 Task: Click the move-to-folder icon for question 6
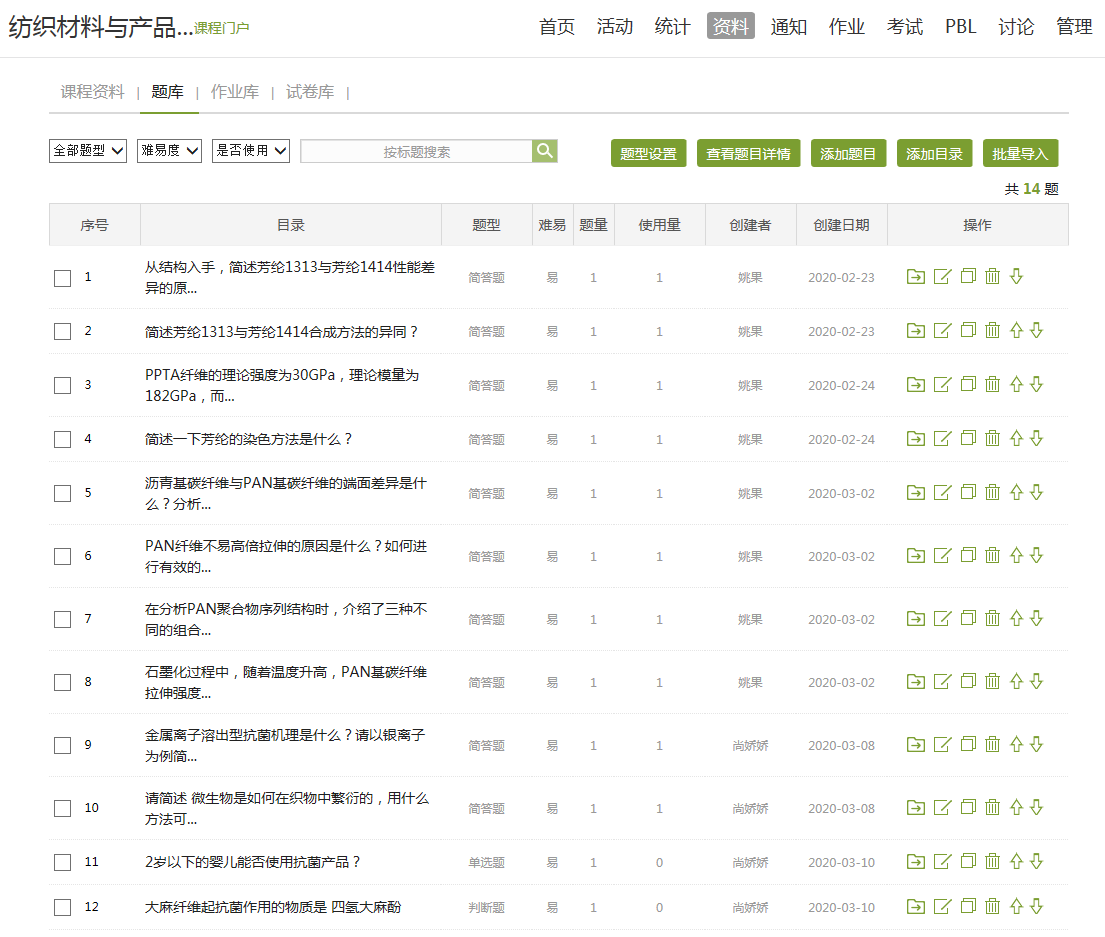(x=916, y=556)
